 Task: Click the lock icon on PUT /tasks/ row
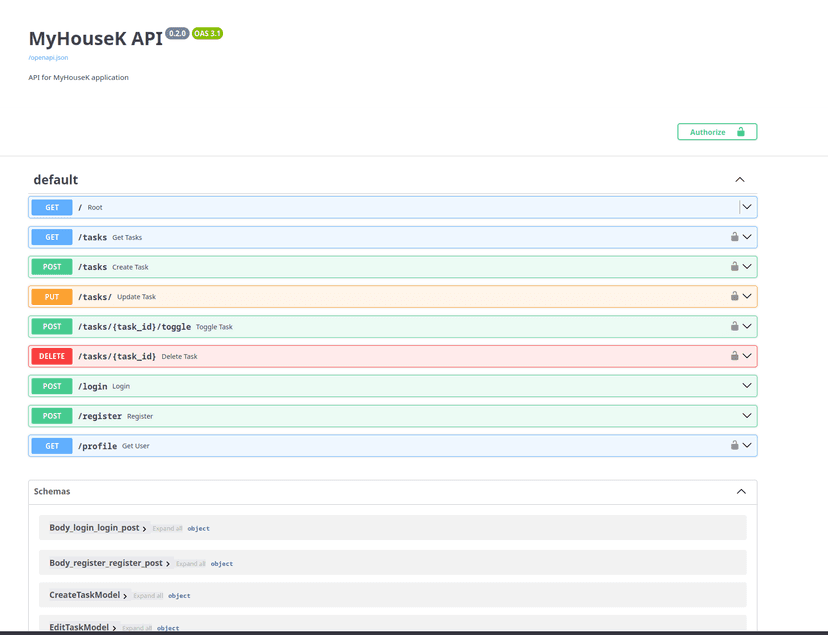(734, 297)
